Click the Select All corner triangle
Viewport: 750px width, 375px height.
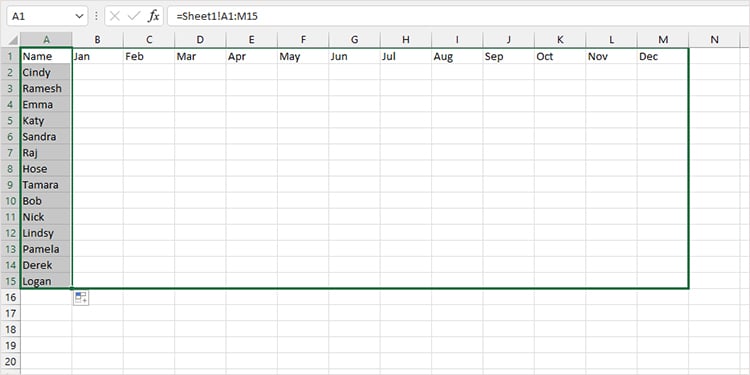pyautogui.click(x=13, y=40)
